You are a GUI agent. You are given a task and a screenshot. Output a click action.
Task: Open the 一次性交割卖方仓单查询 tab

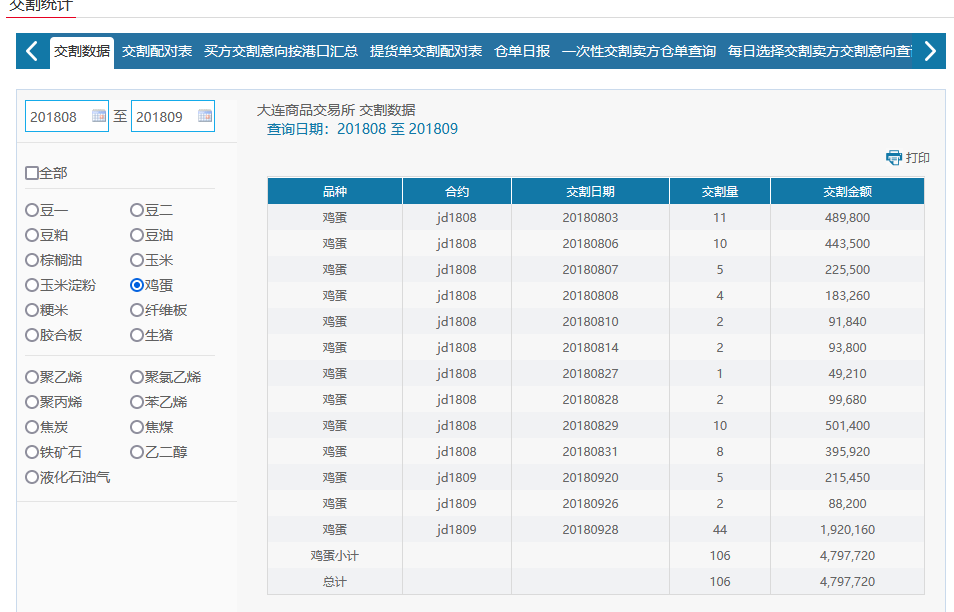(638, 51)
